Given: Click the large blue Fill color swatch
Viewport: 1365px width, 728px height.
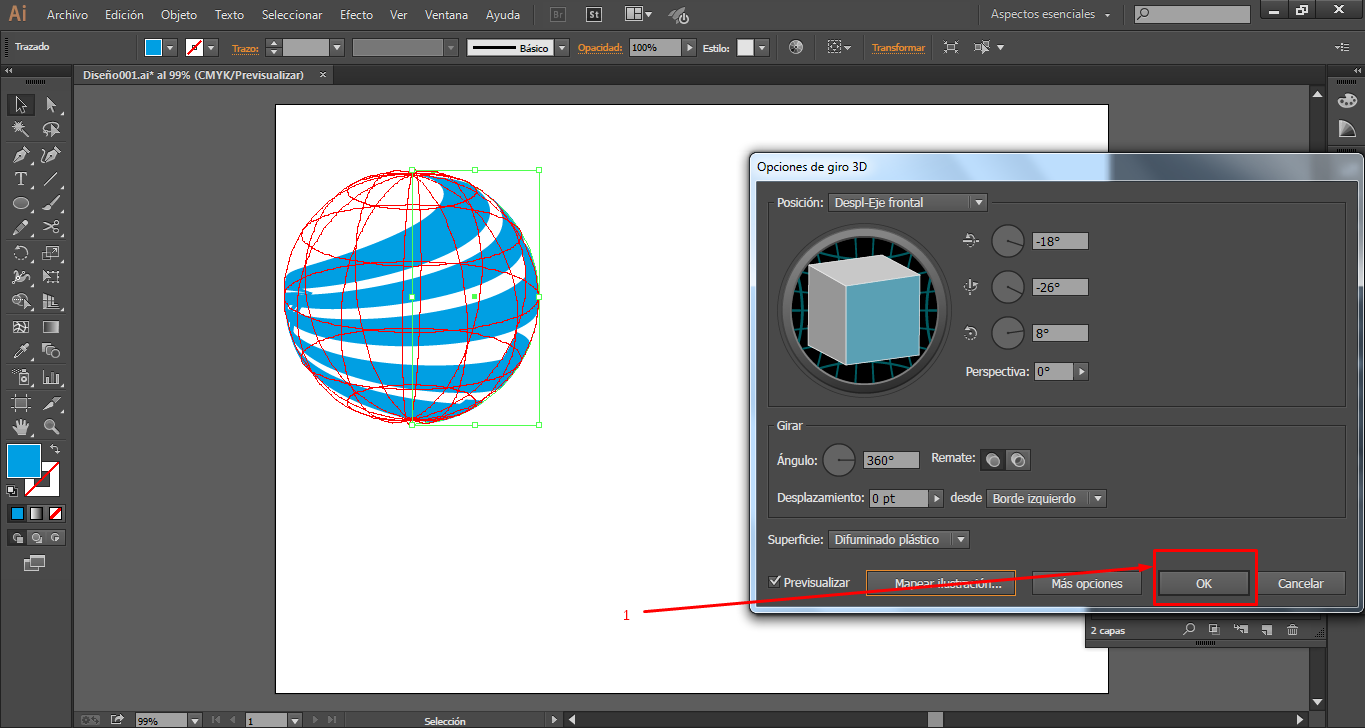Looking at the screenshot, I should coord(24,461).
